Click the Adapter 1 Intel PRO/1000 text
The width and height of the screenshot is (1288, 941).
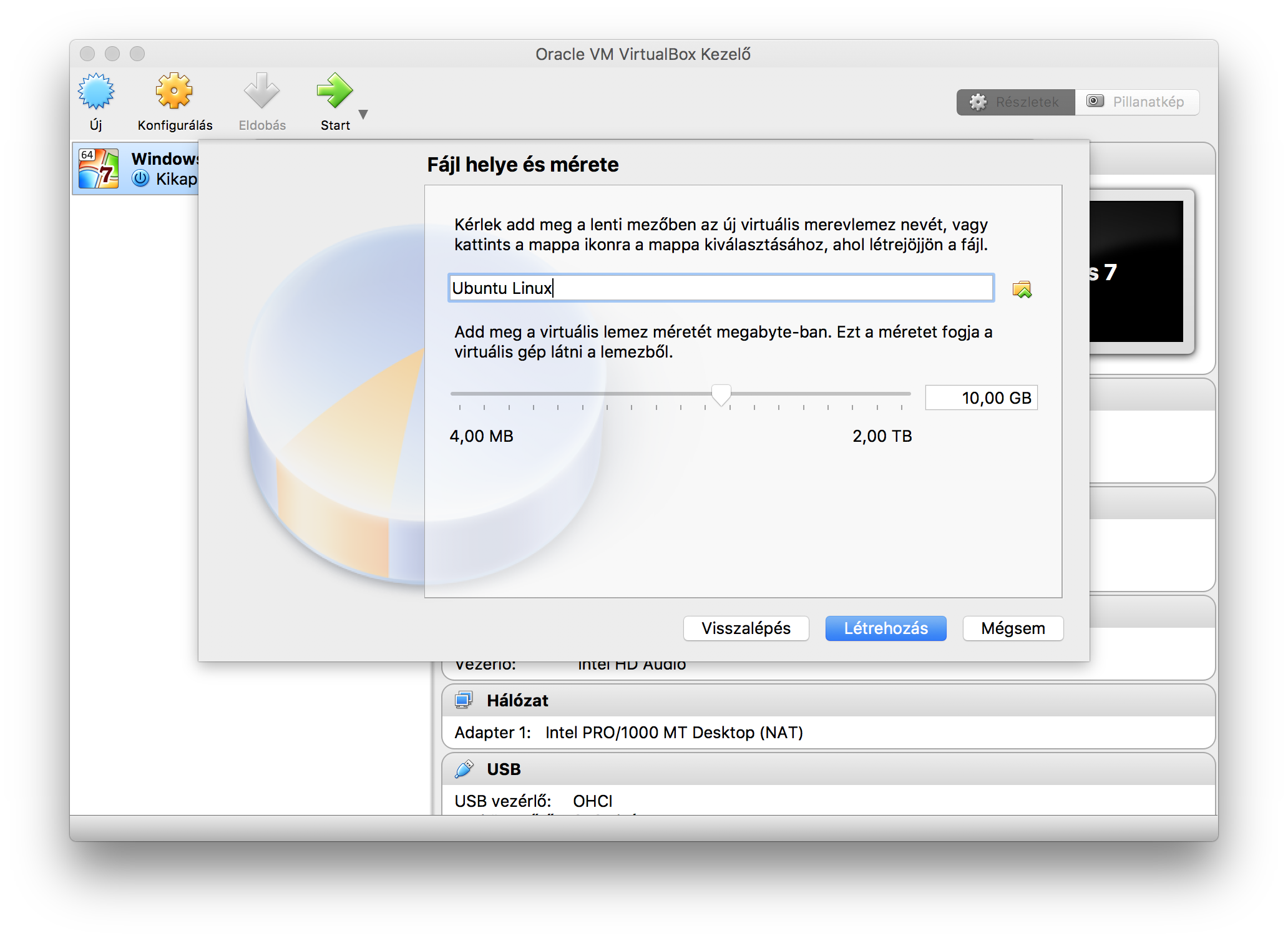click(x=628, y=733)
